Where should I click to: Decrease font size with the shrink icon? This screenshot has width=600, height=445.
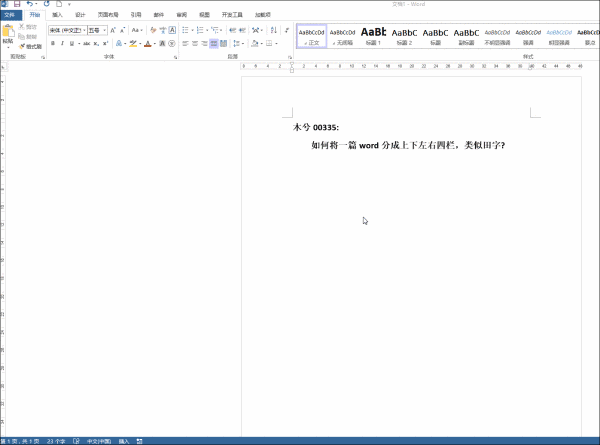tap(122, 30)
